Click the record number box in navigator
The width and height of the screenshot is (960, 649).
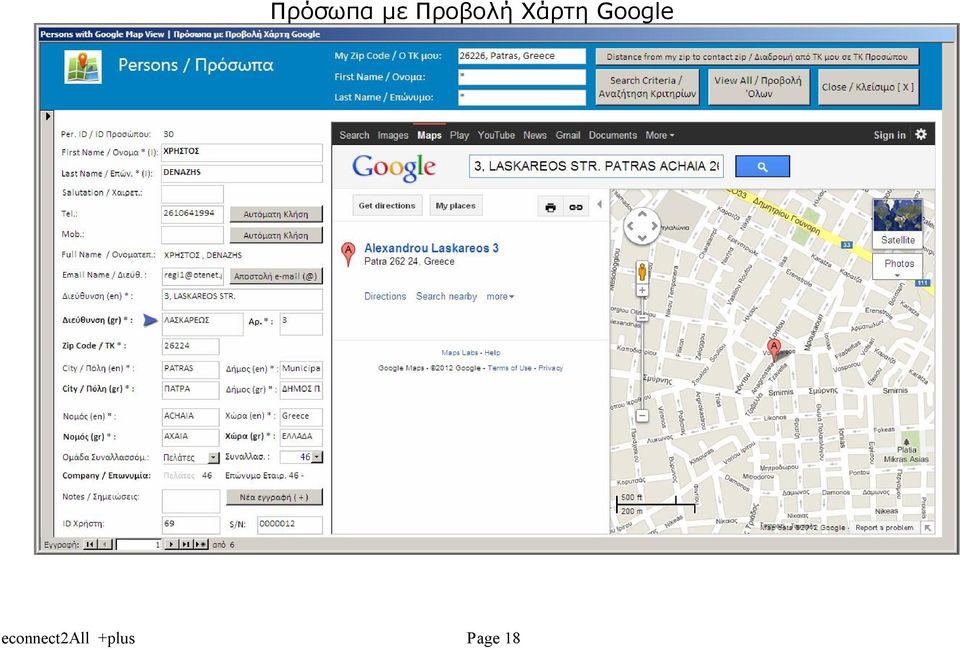point(138,544)
